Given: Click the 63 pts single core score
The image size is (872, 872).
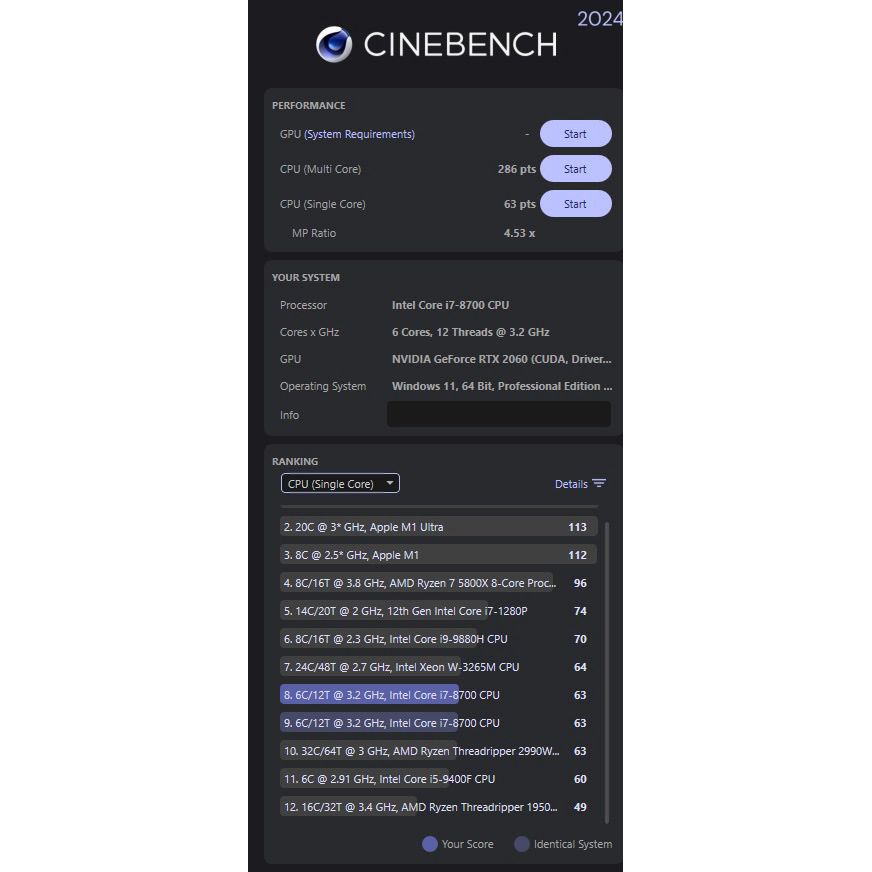Looking at the screenshot, I should pos(519,204).
